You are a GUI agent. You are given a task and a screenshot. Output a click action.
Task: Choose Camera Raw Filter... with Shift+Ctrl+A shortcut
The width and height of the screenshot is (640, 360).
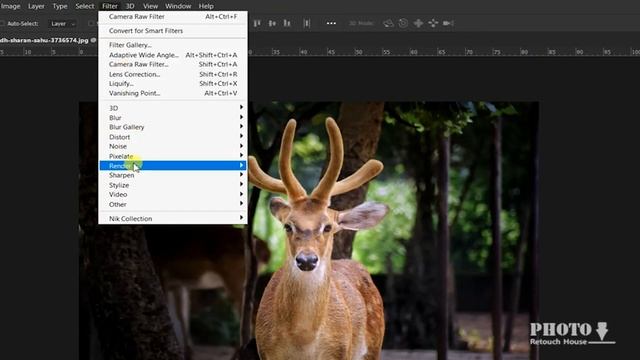click(173, 64)
